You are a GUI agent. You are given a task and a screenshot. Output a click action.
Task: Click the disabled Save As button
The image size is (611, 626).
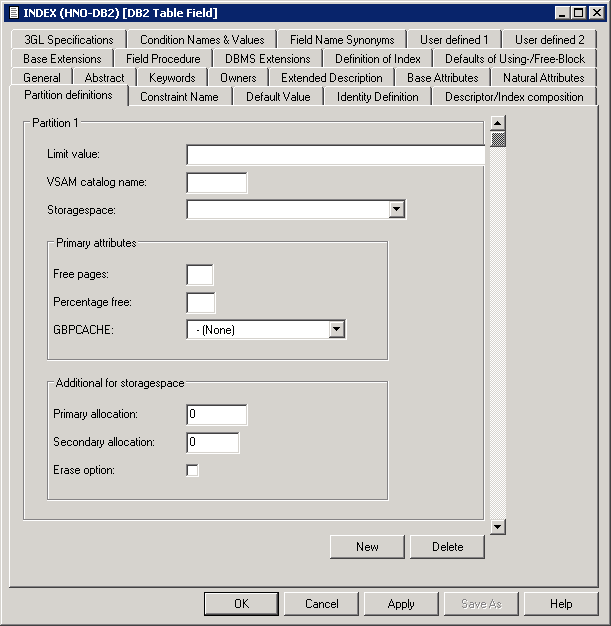481,604
